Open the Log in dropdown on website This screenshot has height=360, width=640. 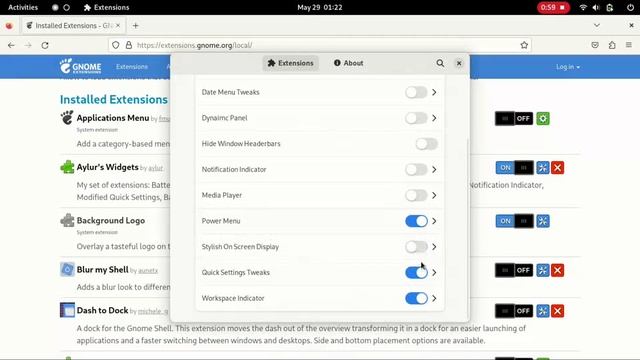click(568, 67)
